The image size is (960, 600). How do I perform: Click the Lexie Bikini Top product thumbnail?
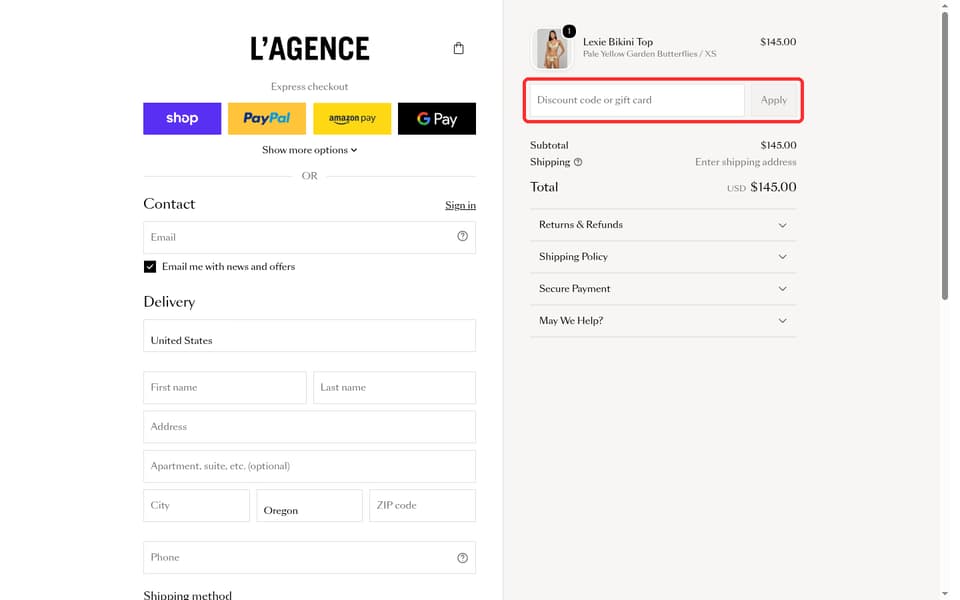(x=551, y=49)
